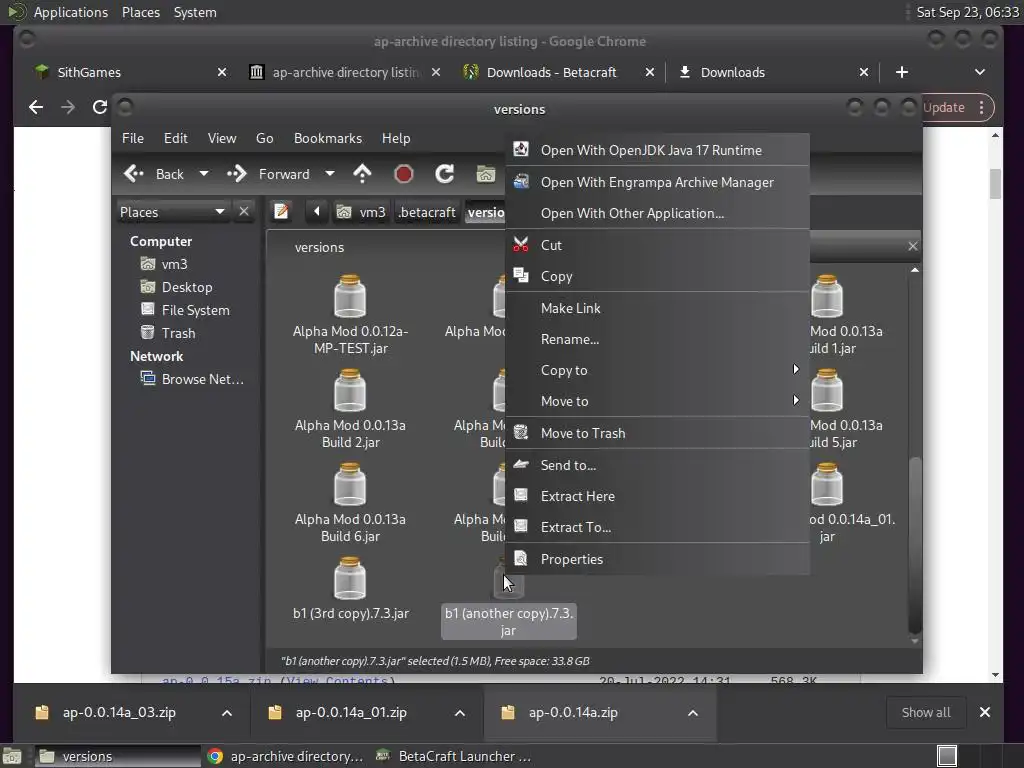Switch to Downloads - Betacraft Chrome tab
1024x768 pixels.
(557, 72)
